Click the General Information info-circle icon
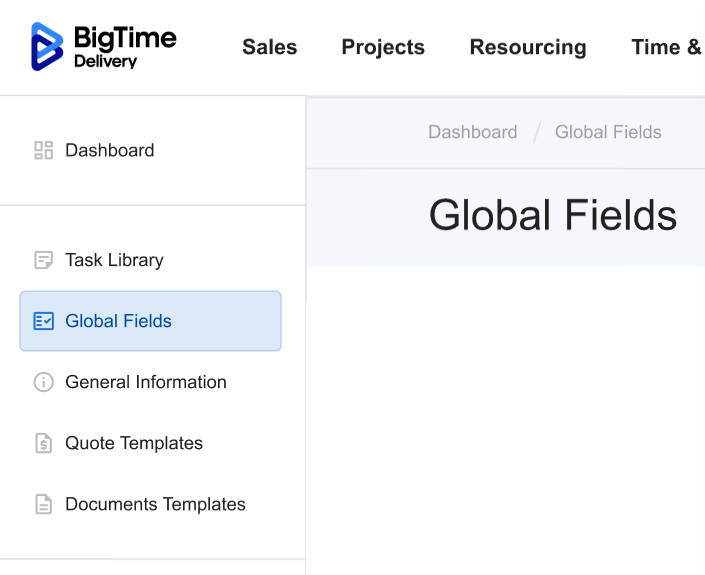Screen dimensions: 705x575 tap(43, 382)
